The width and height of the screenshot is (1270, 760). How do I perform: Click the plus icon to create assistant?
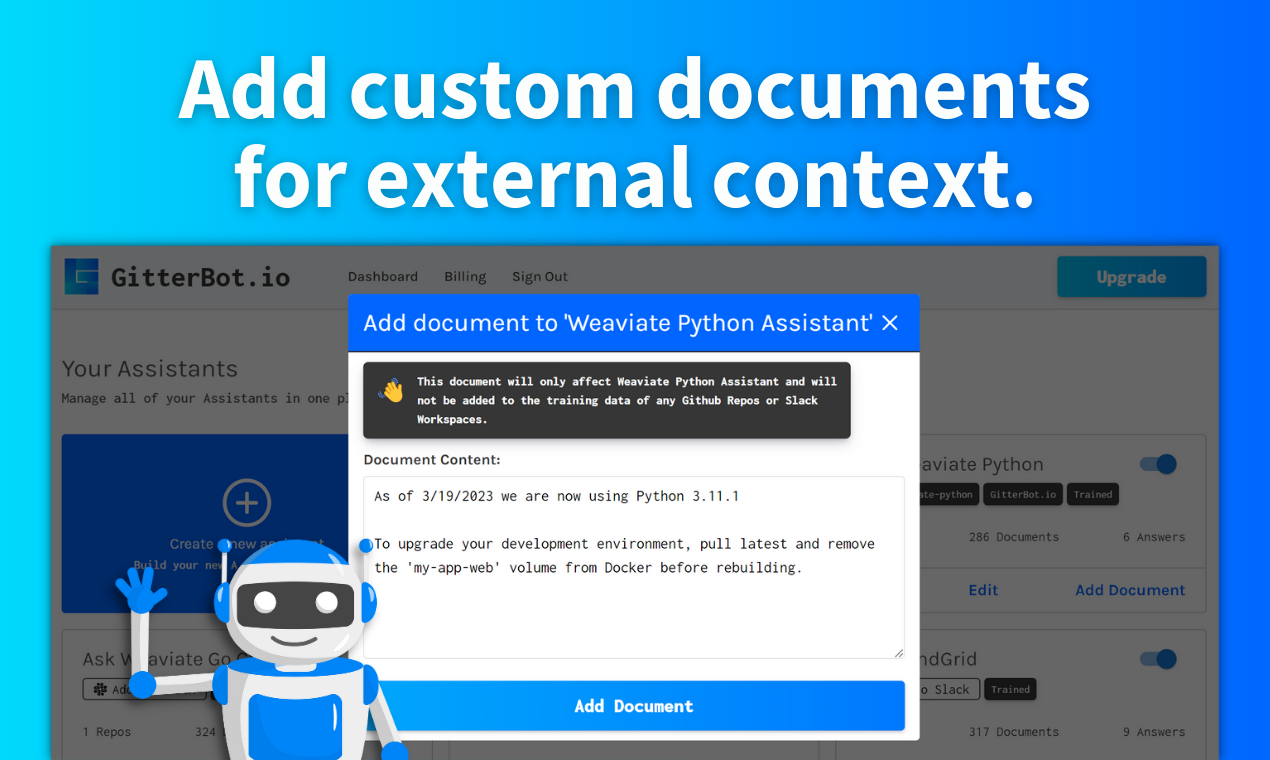click(x=247, y=502)
